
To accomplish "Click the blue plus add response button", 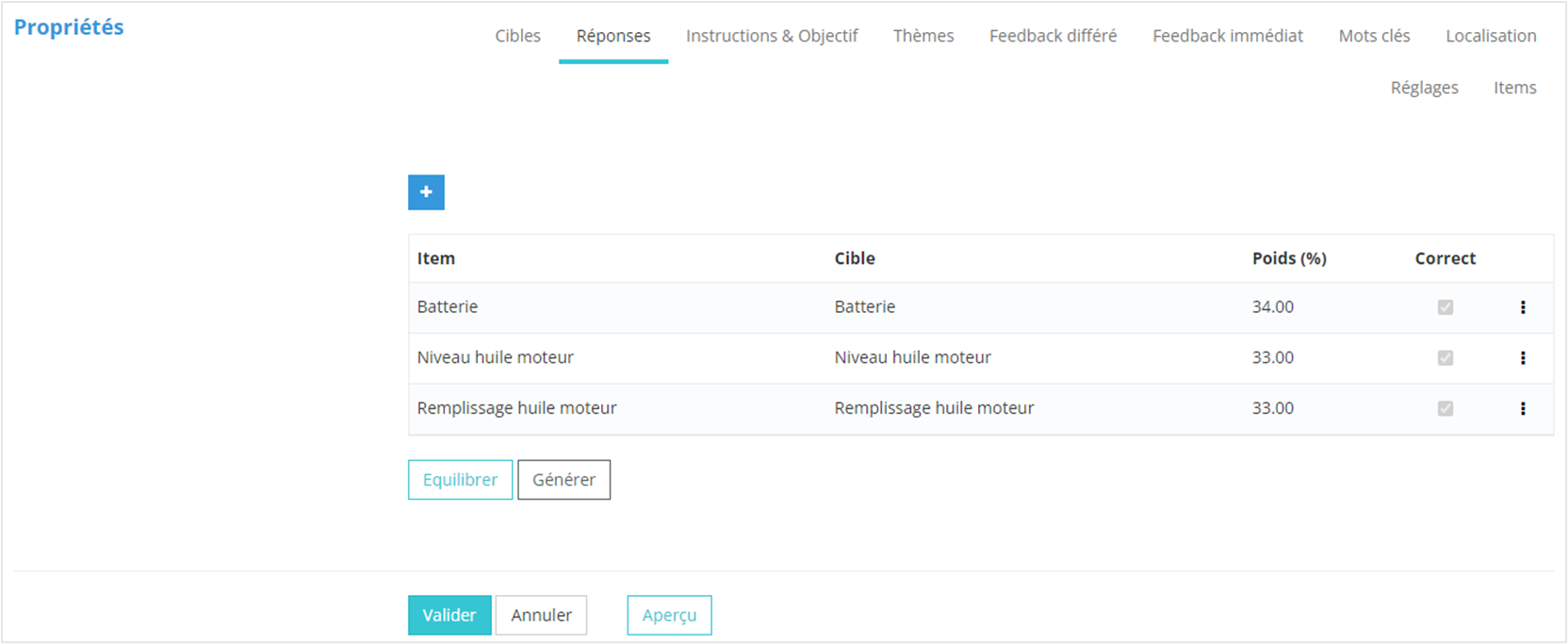I will tap(426, 192).
